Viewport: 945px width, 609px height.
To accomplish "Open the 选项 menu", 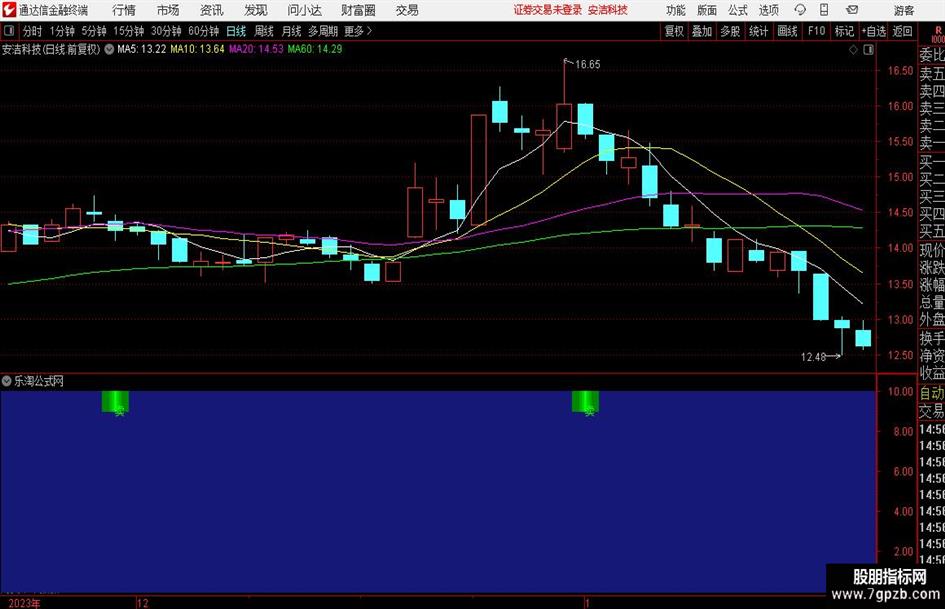I will (x=768, y=10).
